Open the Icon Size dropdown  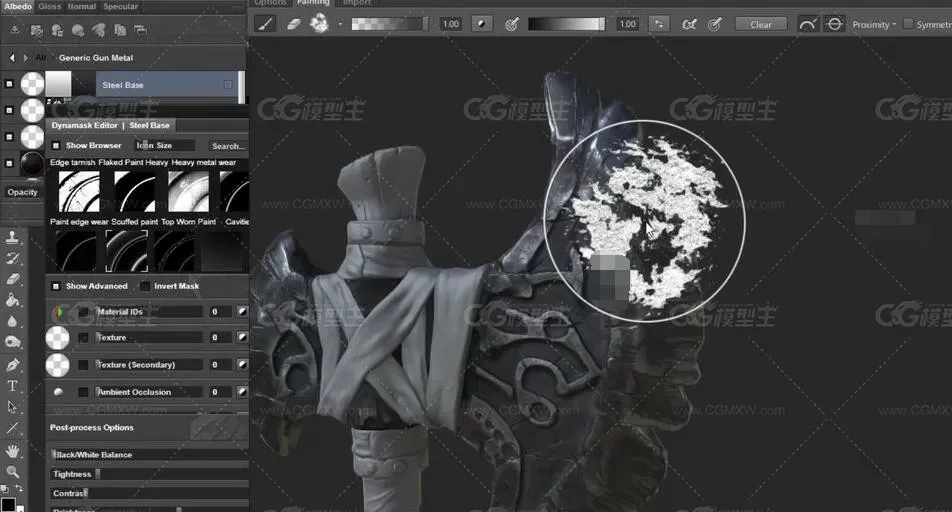click(x=164, y=145)
